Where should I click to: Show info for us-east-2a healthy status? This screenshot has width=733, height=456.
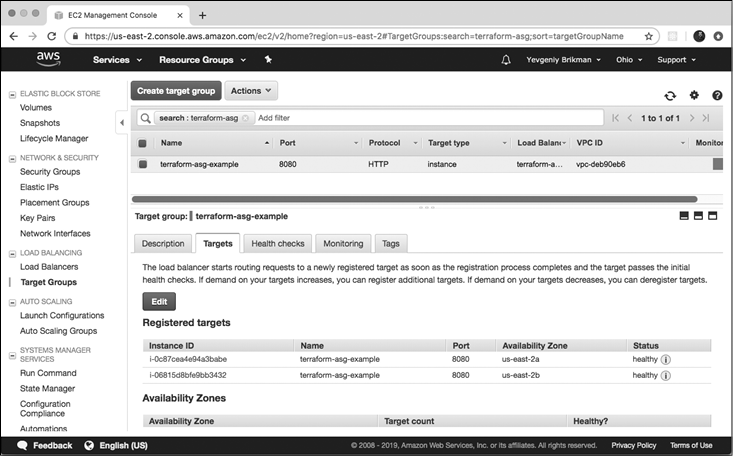[665, 359]
